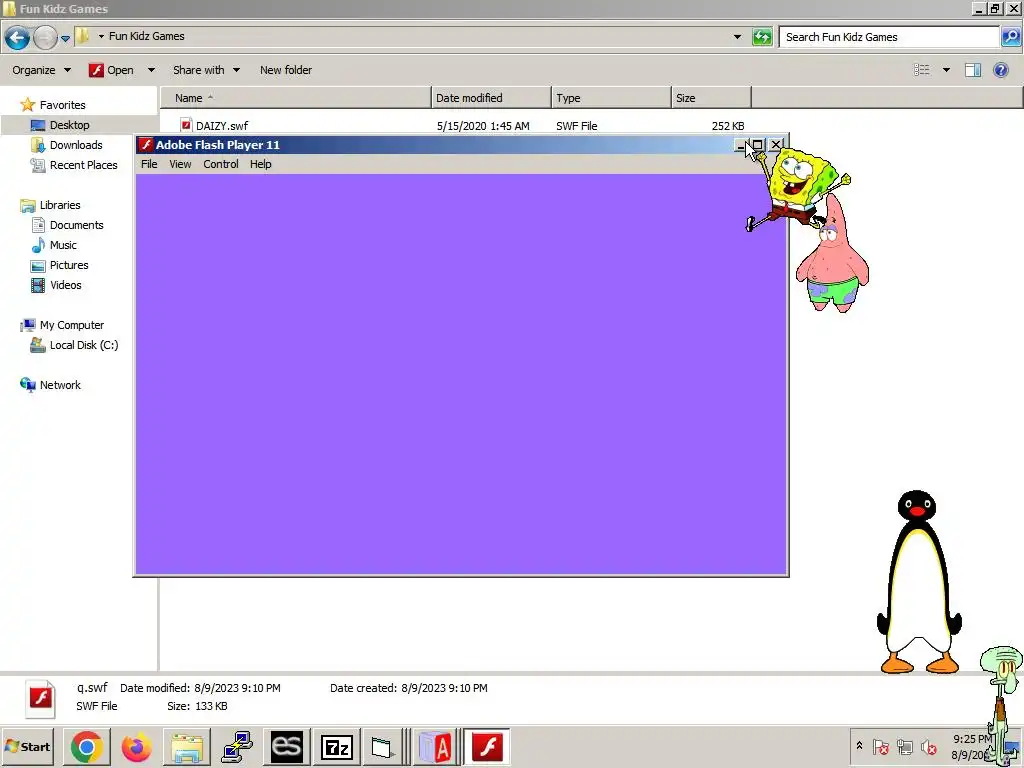Click the Start button
Viewport: 1024px width, 768px height.
tap(27, 746)
